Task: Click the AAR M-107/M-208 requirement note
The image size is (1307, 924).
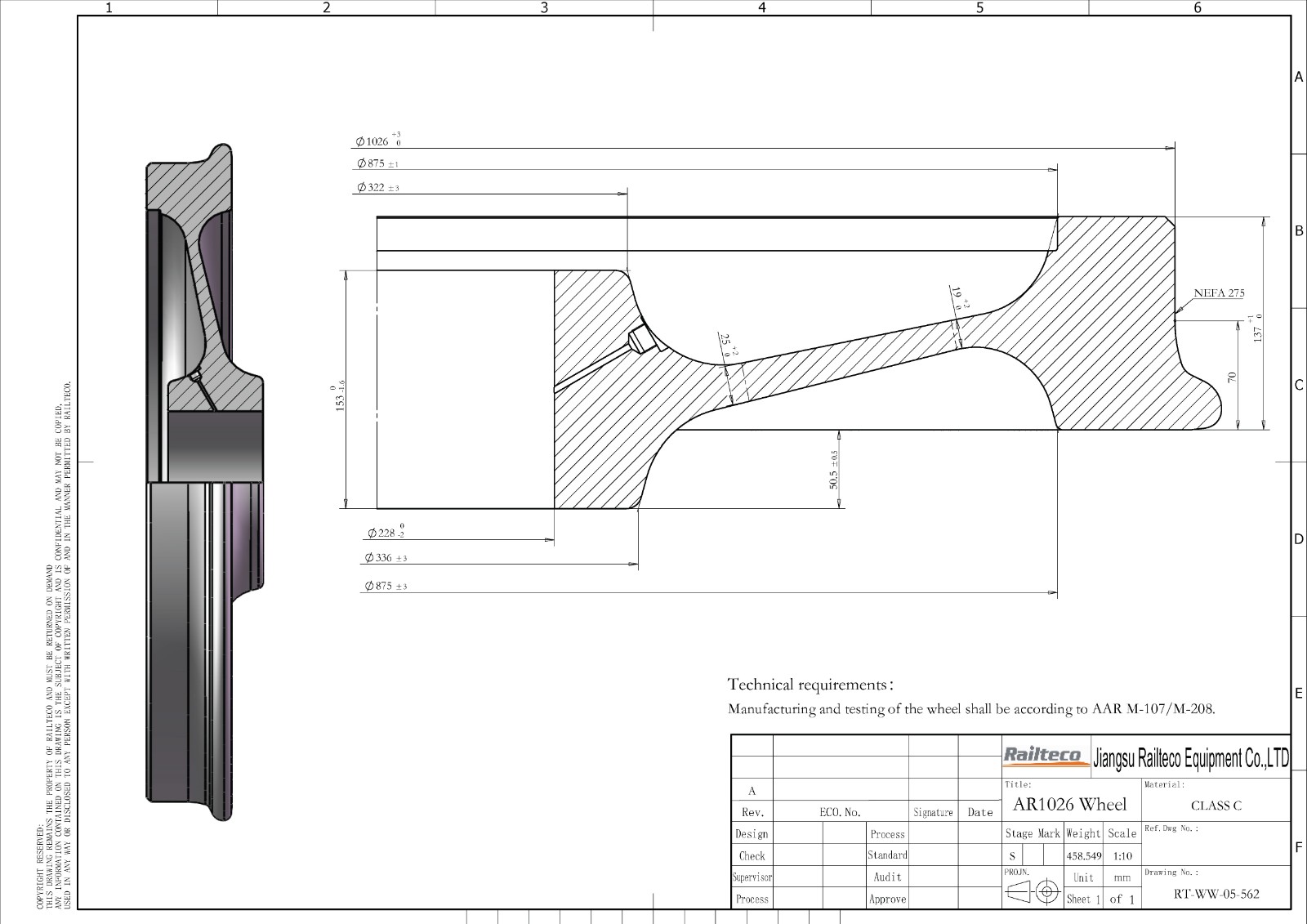Action: point(971,709)
